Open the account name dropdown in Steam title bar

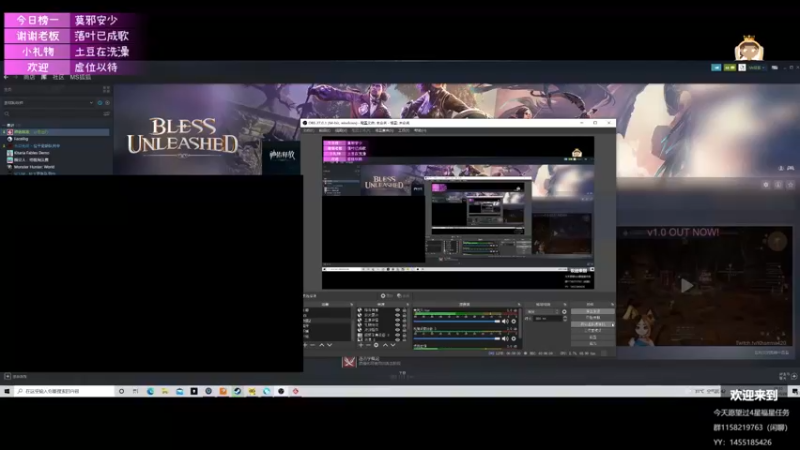[756, 67]
